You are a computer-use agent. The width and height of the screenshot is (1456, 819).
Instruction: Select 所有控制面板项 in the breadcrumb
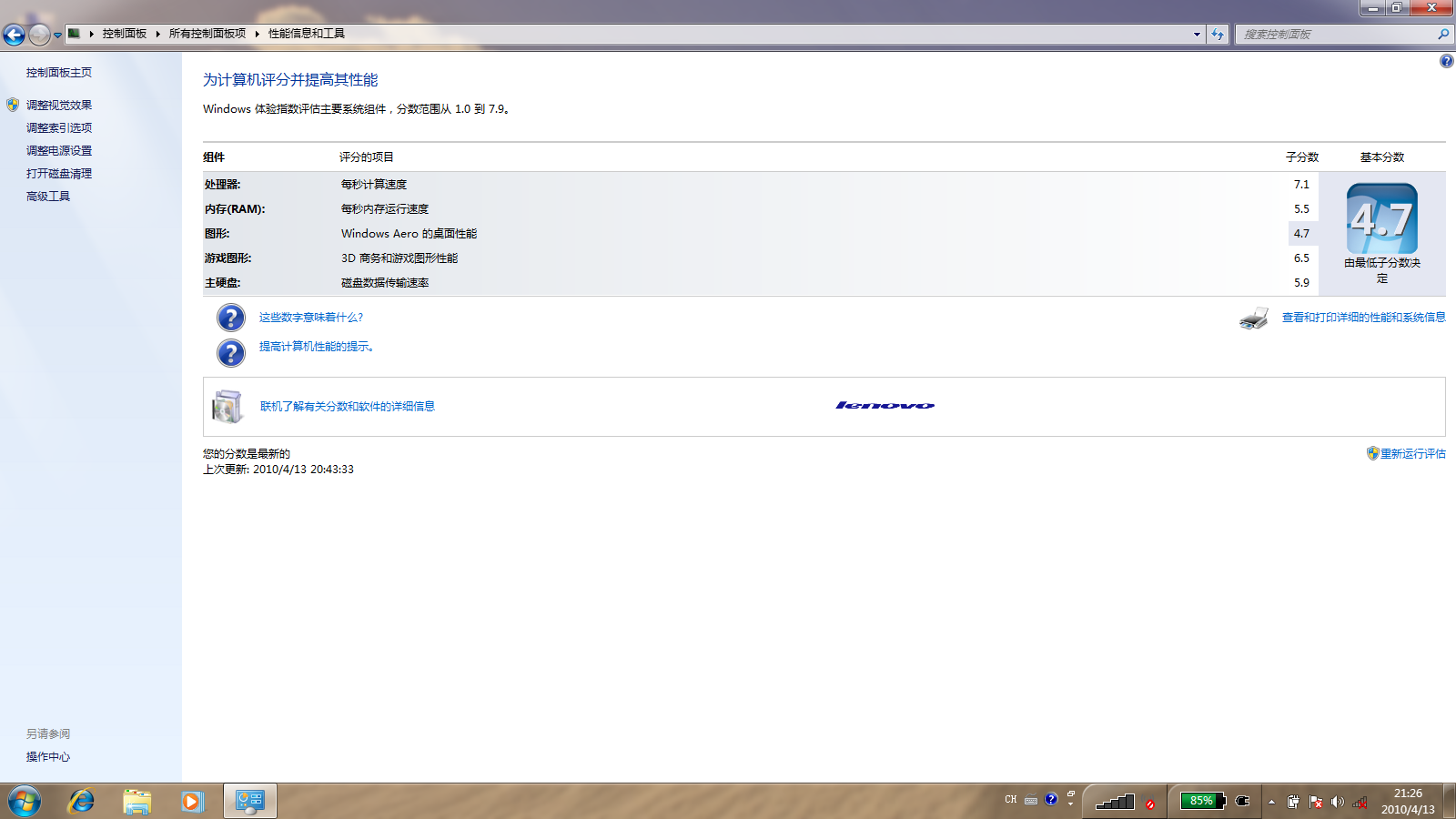click(x=207, y=34)
